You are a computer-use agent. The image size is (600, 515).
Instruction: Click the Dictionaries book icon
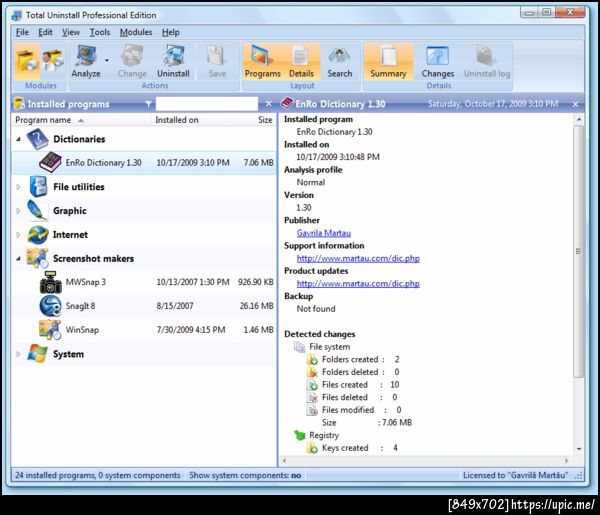tap(38, 139)
